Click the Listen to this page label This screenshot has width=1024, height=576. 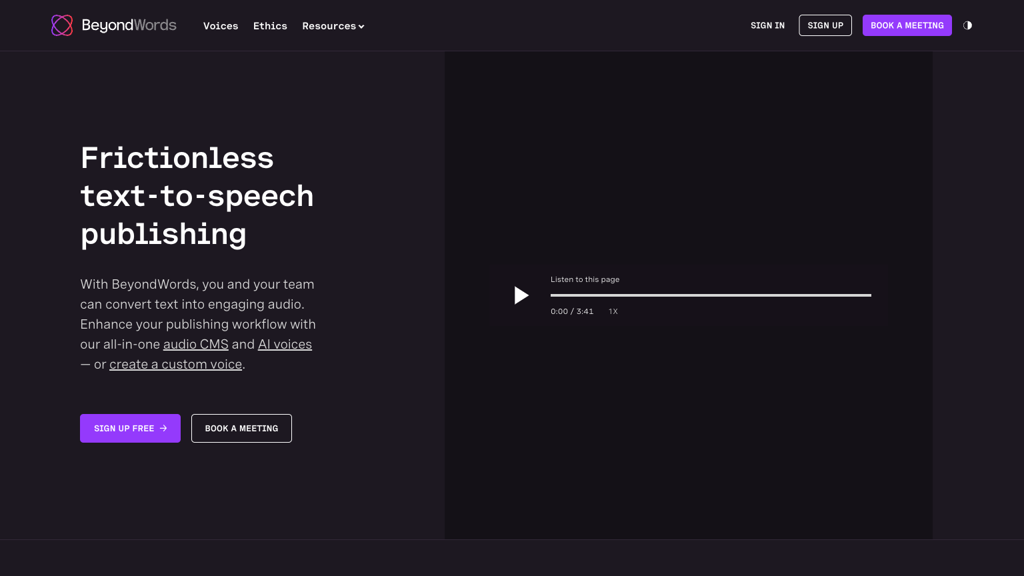coord(584,279)
